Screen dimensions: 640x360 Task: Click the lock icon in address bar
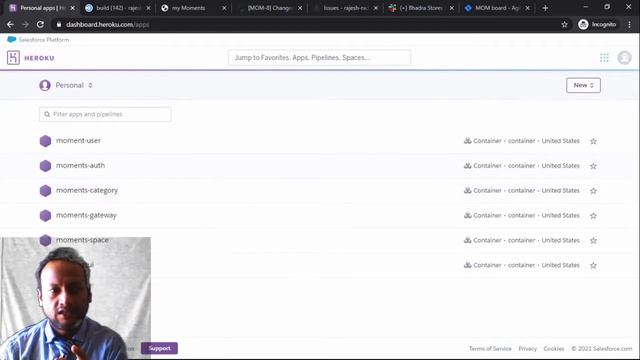pos(59,24)
